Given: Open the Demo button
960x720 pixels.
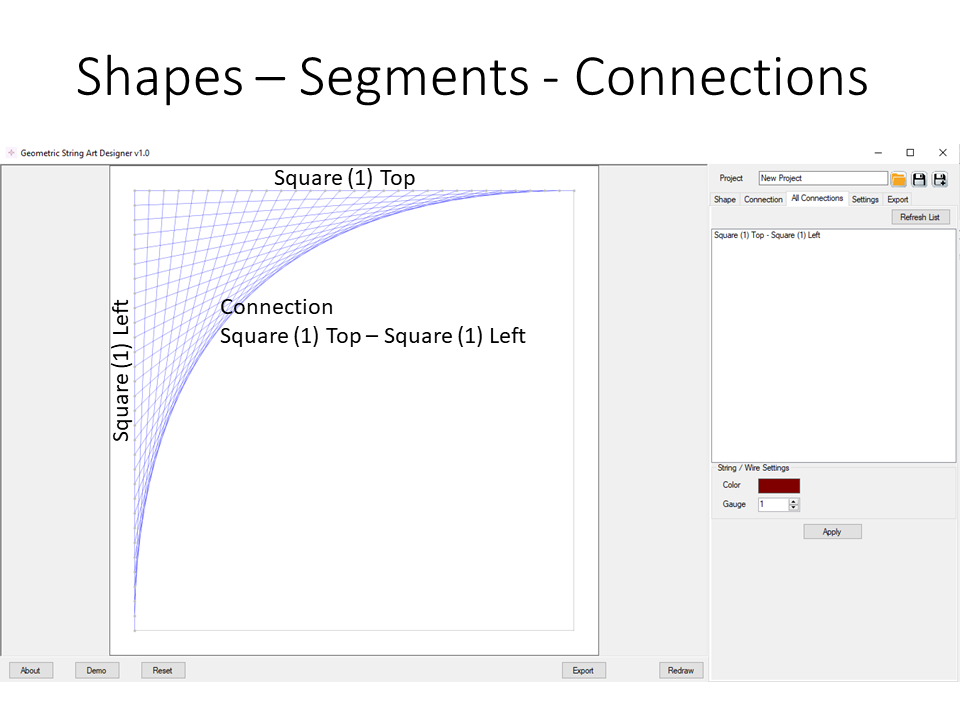Looking at the screenshot, I should pyautogui.click(x=96, y=670).
